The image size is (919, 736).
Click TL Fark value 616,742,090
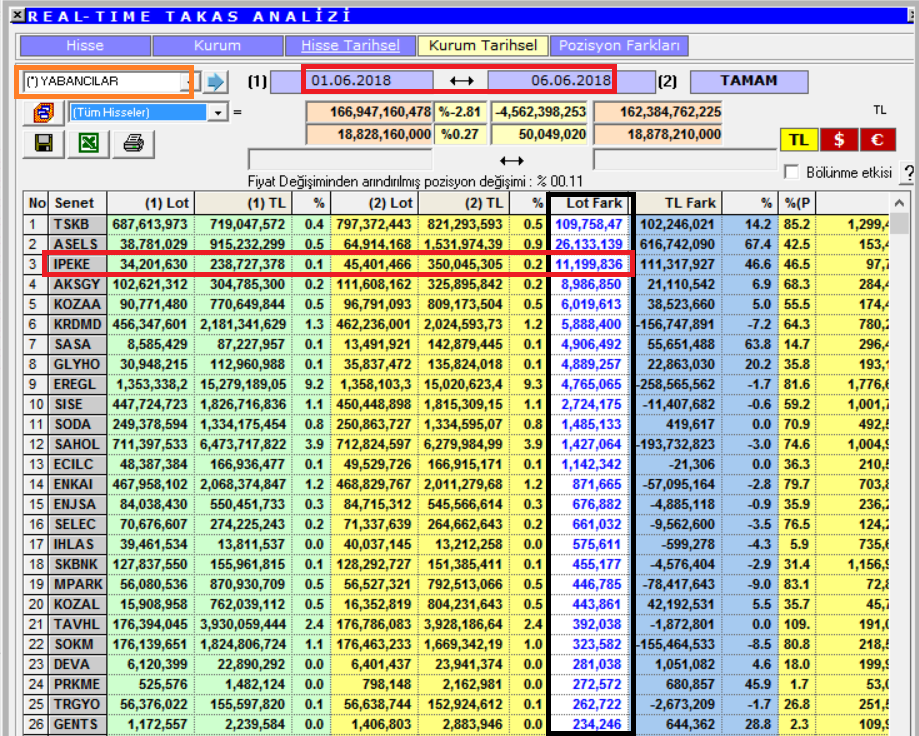click(x=678, y=244)
